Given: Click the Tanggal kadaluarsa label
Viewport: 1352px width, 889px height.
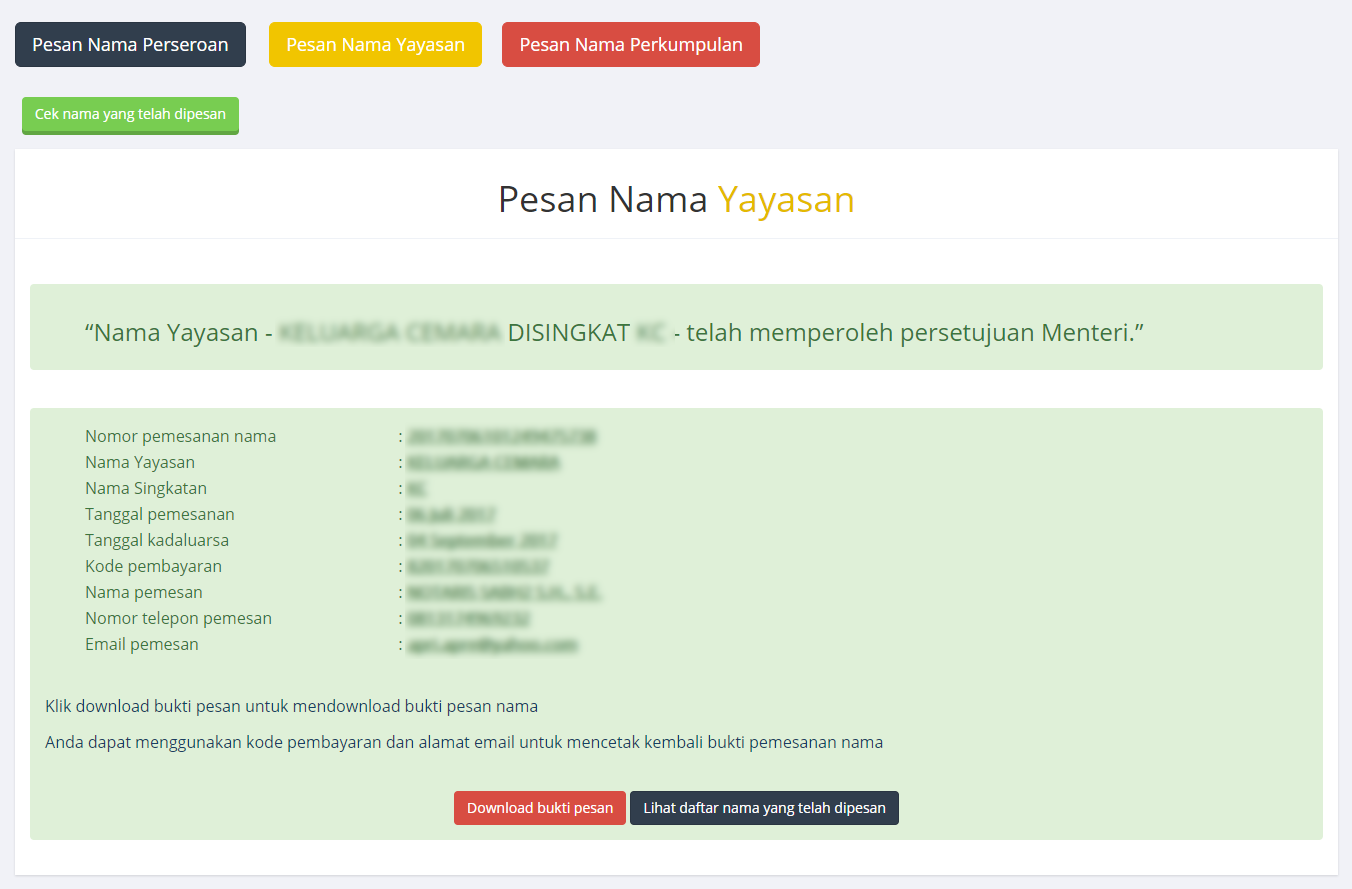Looking at the screenshot, I should tap(157, 540).
